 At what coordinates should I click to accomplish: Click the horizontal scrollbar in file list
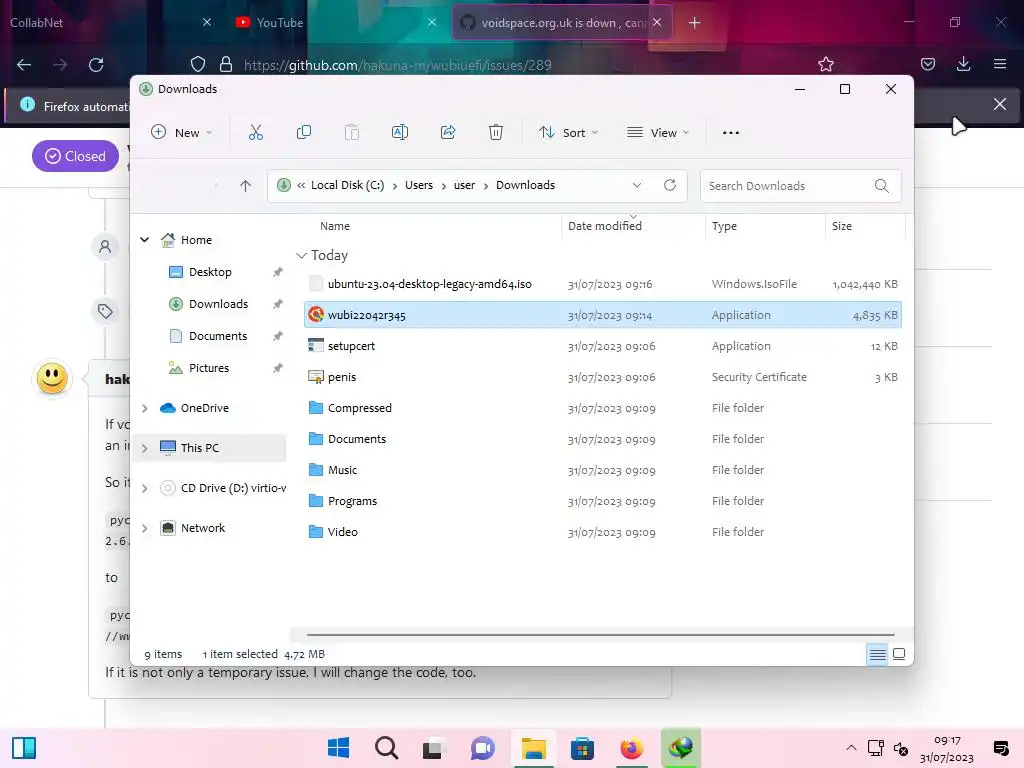(x=600, y=634)
